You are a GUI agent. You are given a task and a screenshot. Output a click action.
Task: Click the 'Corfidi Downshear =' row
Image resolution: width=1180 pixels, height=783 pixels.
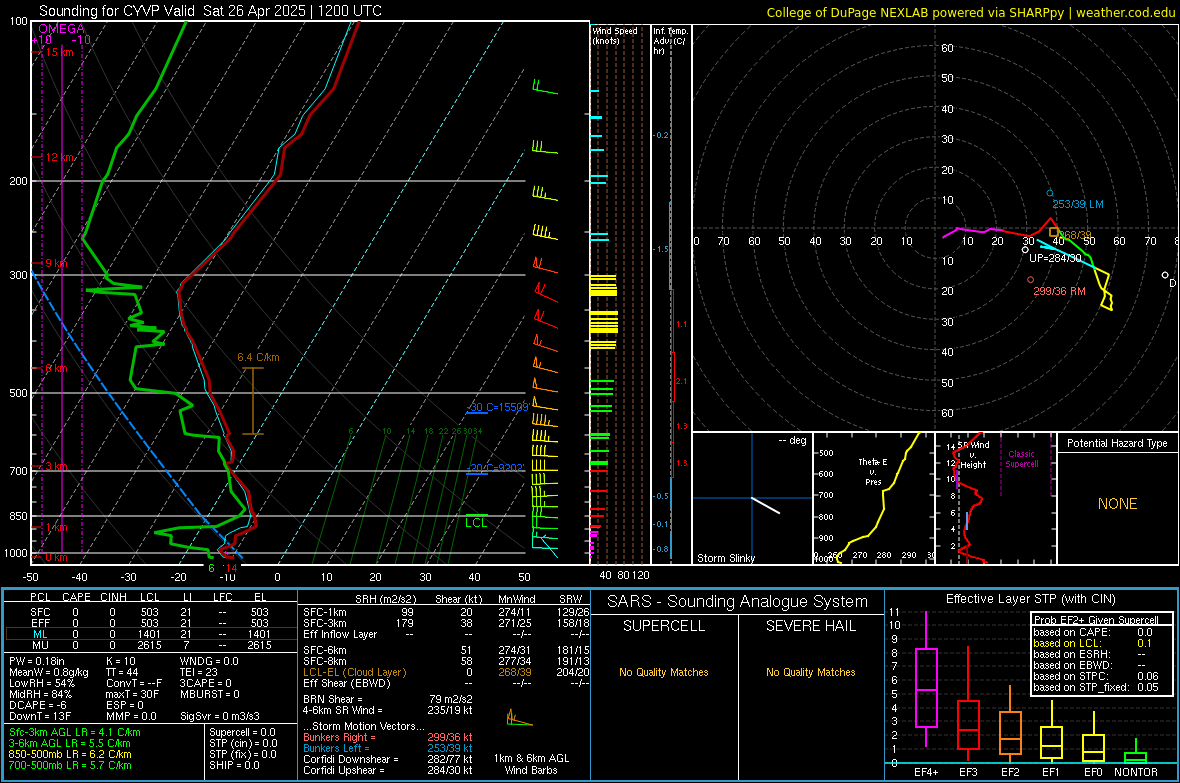tap(388, 759)
